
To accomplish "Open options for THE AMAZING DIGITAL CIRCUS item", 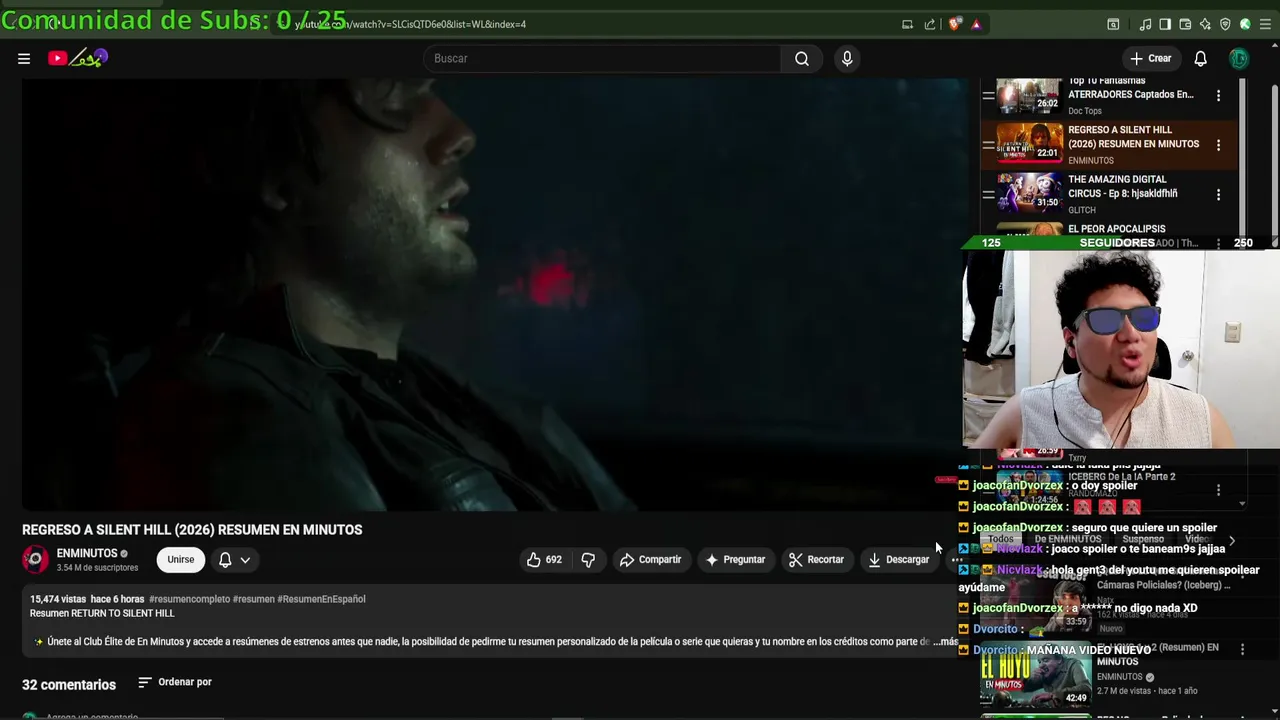I will point(1218,195).
